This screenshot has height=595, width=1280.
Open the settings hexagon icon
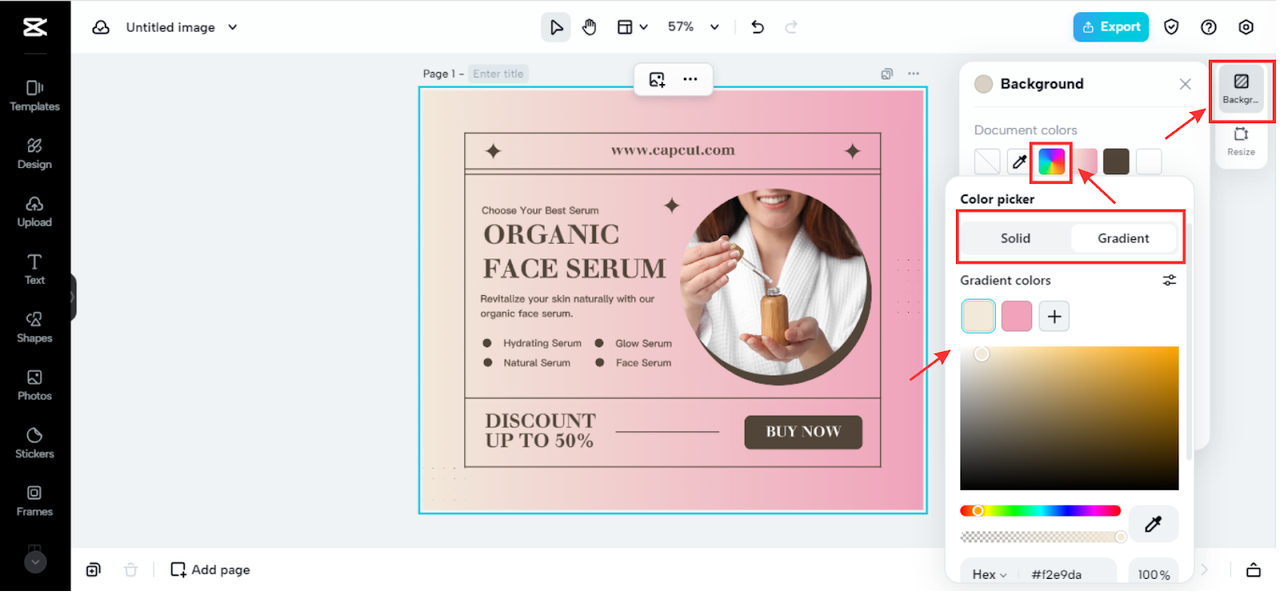1246,27
